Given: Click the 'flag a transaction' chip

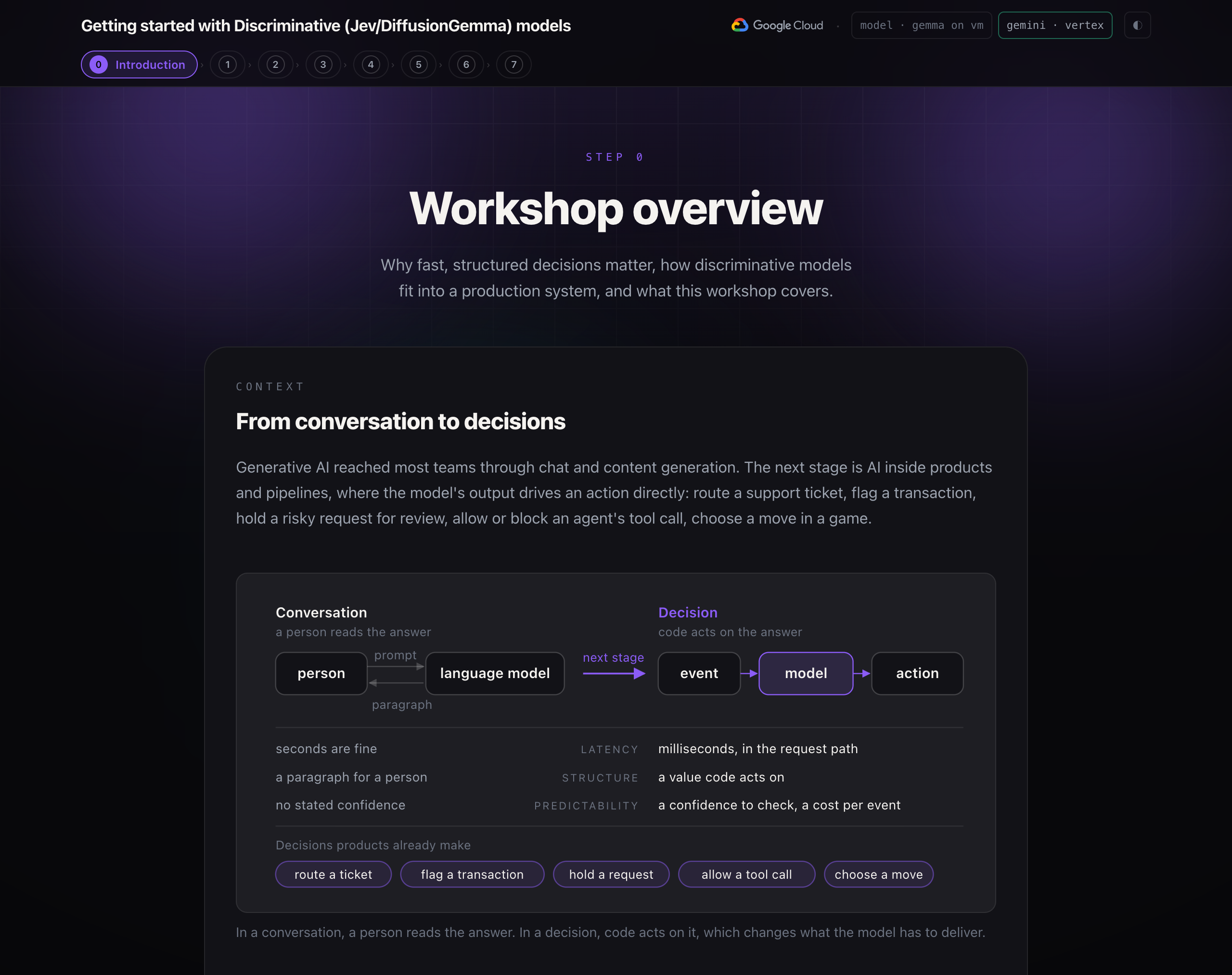Looking at the screenshot, I should click(472, 874).
